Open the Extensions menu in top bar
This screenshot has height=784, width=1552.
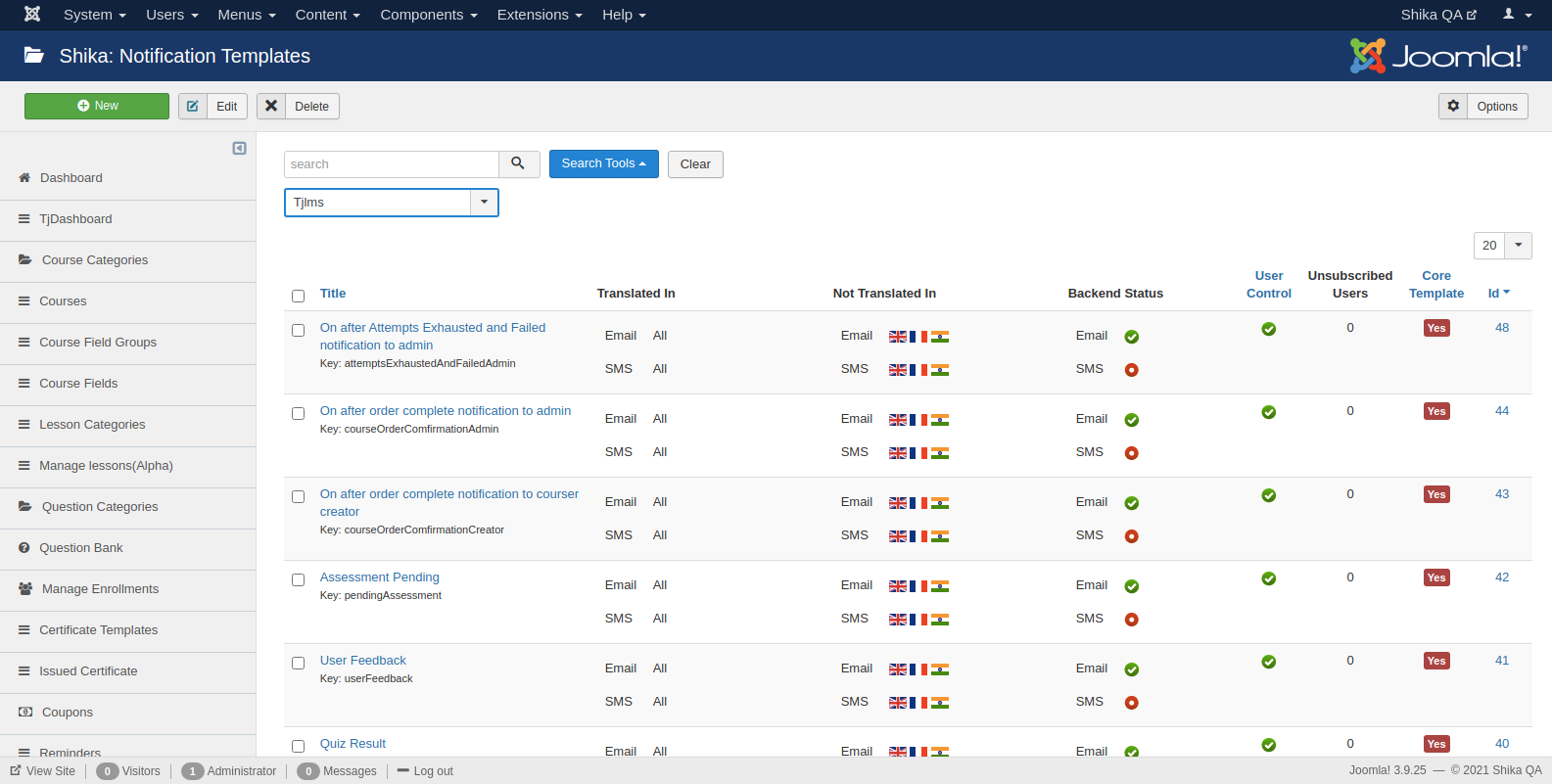point(539,15)
